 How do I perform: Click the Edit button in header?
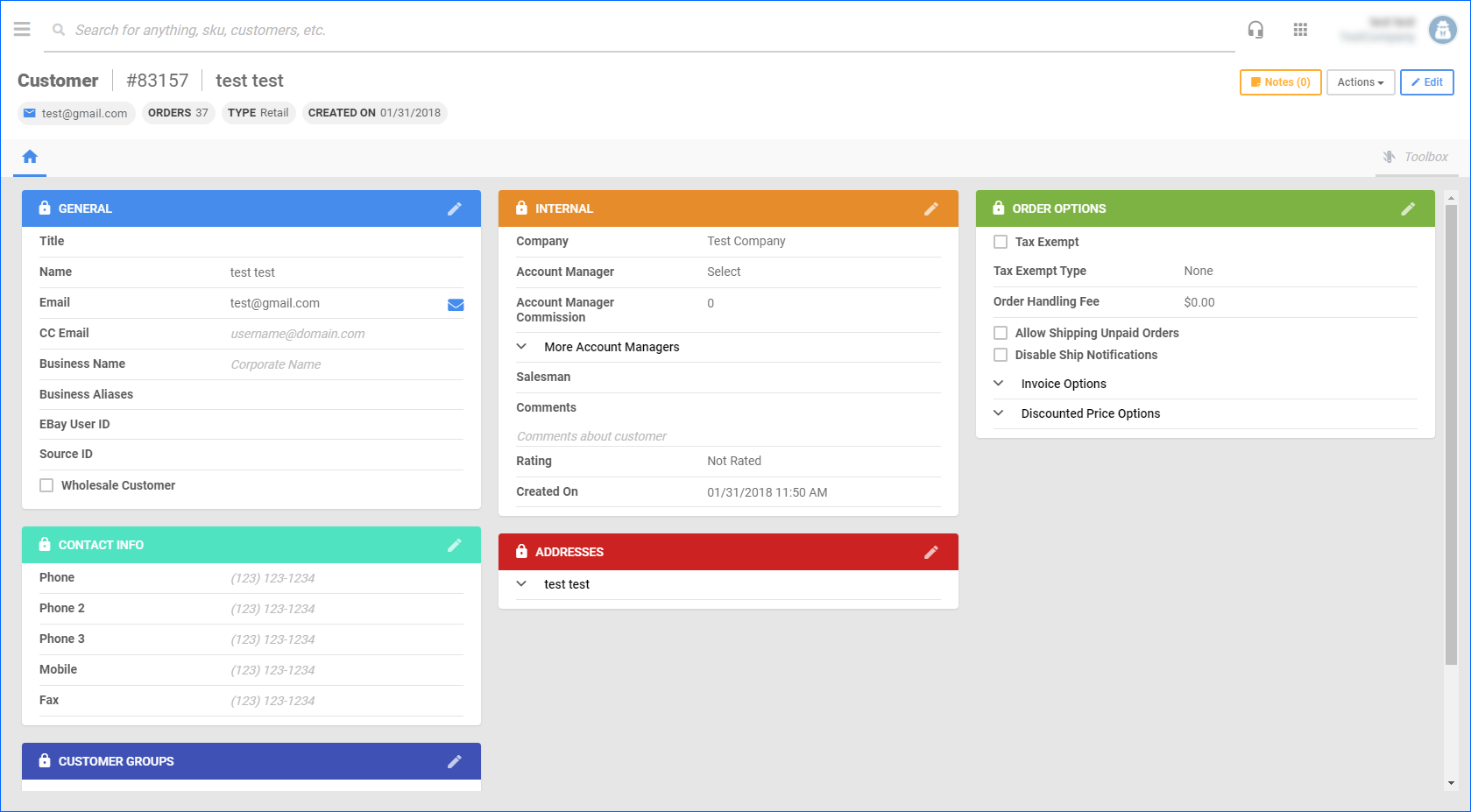[1426, 82]
